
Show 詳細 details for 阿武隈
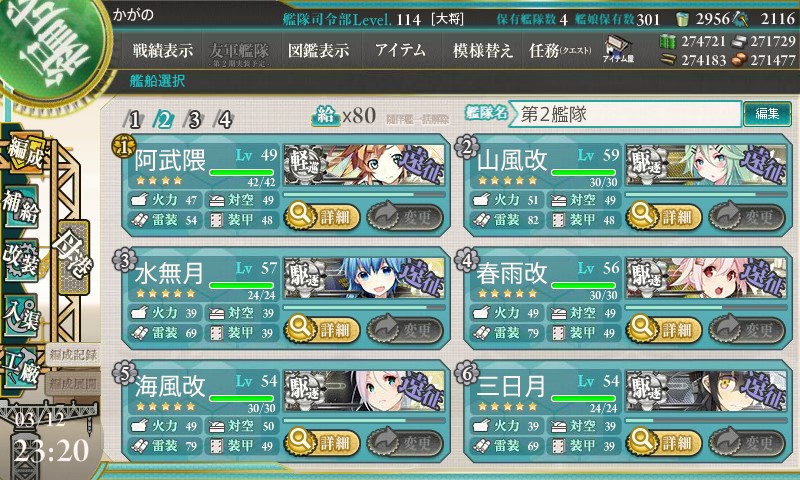(322, 217)
